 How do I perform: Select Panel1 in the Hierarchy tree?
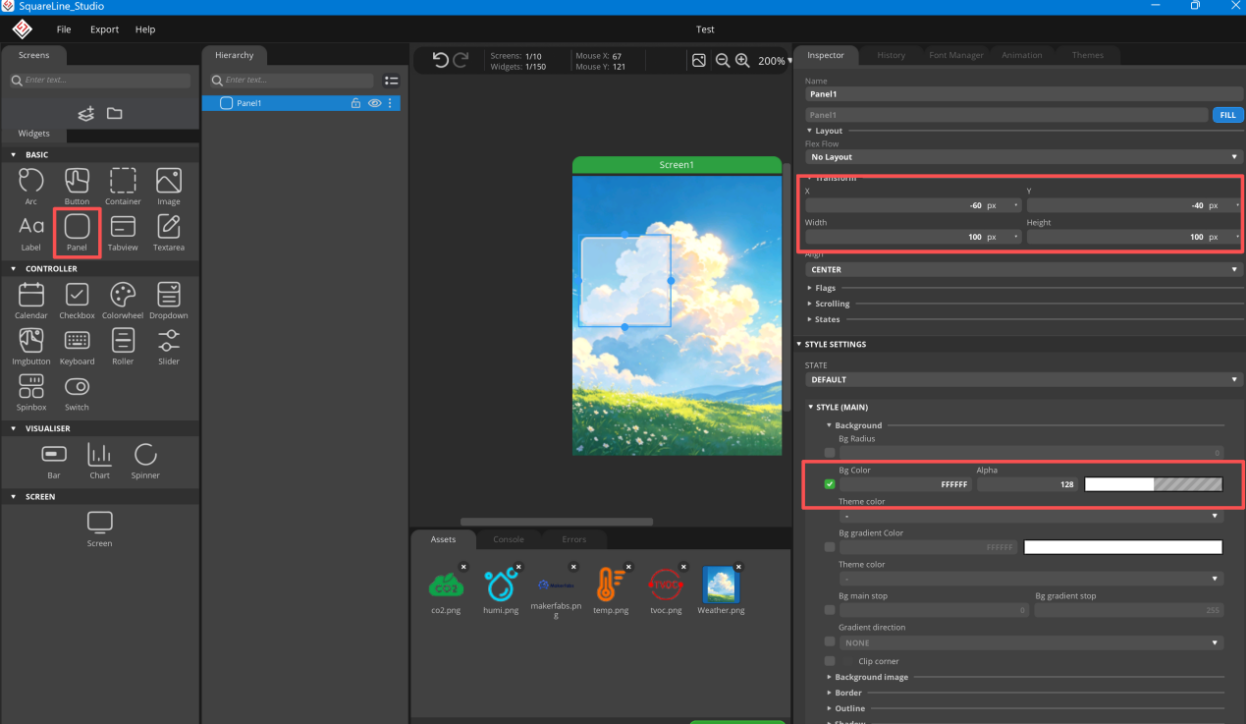(x=301, y=103)
